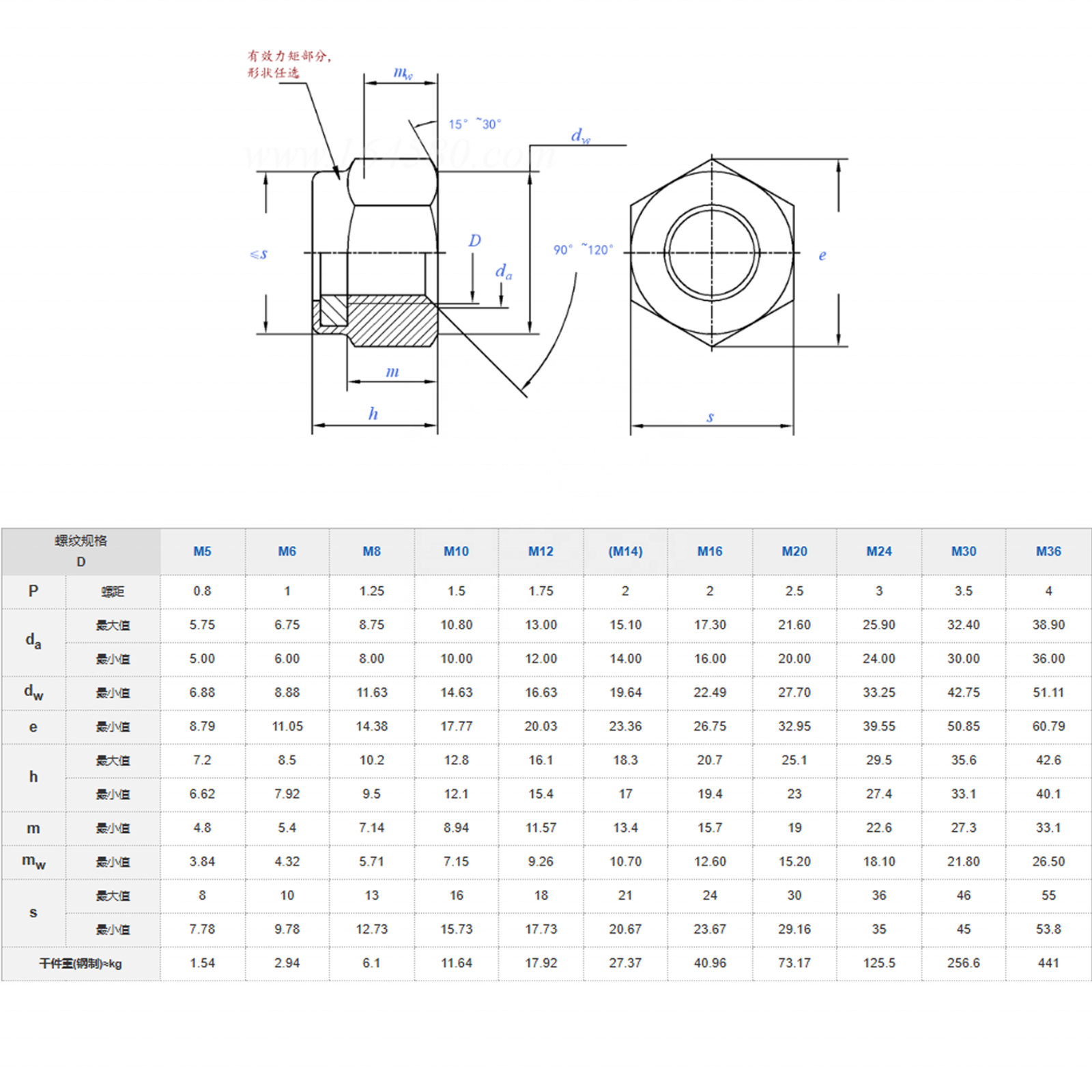Open the M36 column header
This screenshot has height=1092, width=1092.
1048,551
